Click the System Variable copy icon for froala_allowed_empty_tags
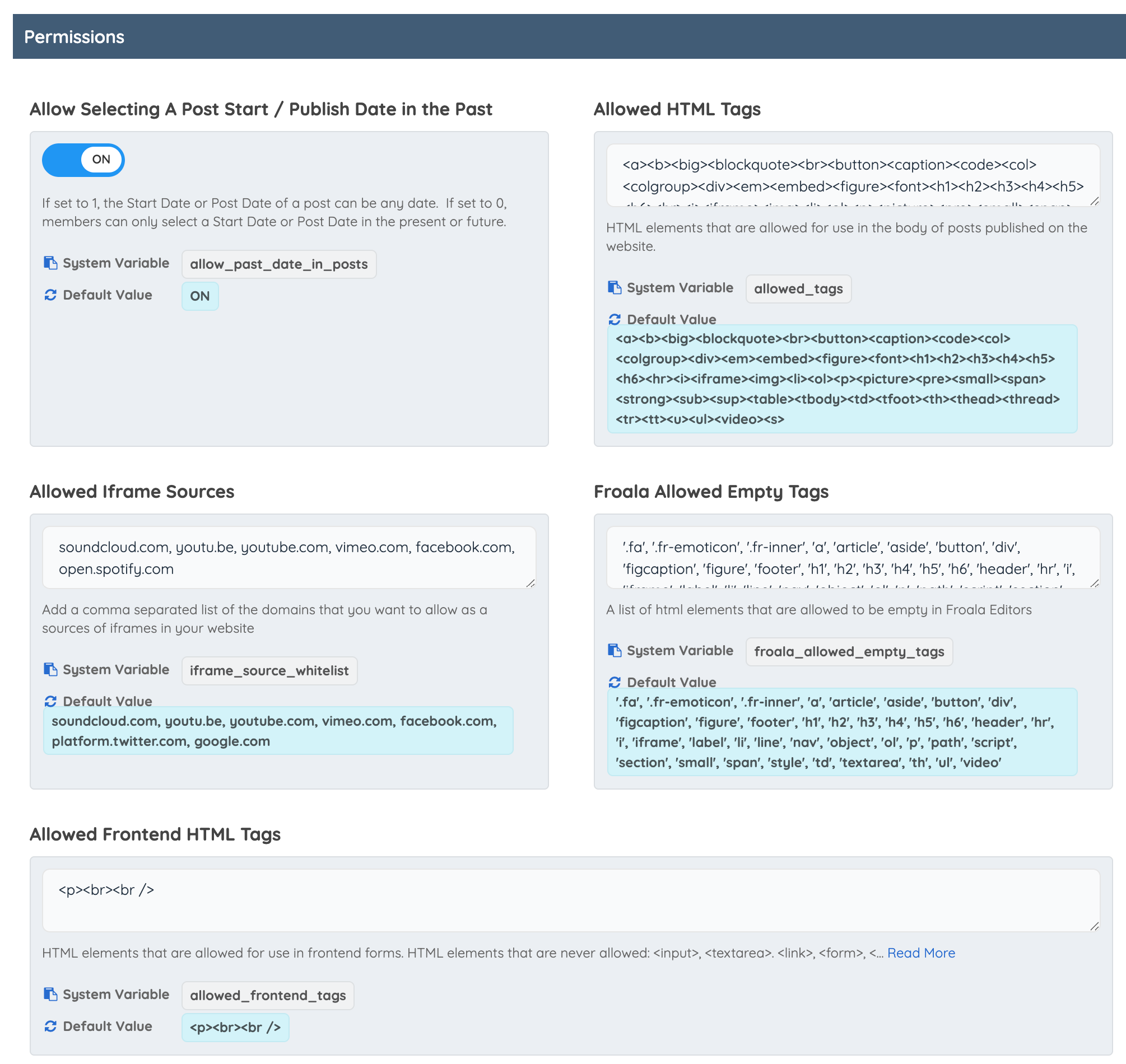1126x1064 pixels. coord(615,651)
